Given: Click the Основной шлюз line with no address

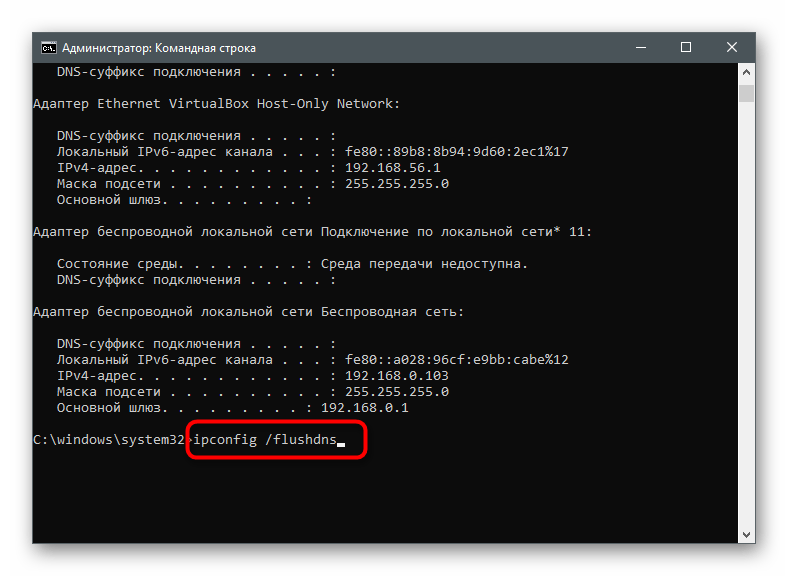Looking at the screenshot, I should coord(184,200).
